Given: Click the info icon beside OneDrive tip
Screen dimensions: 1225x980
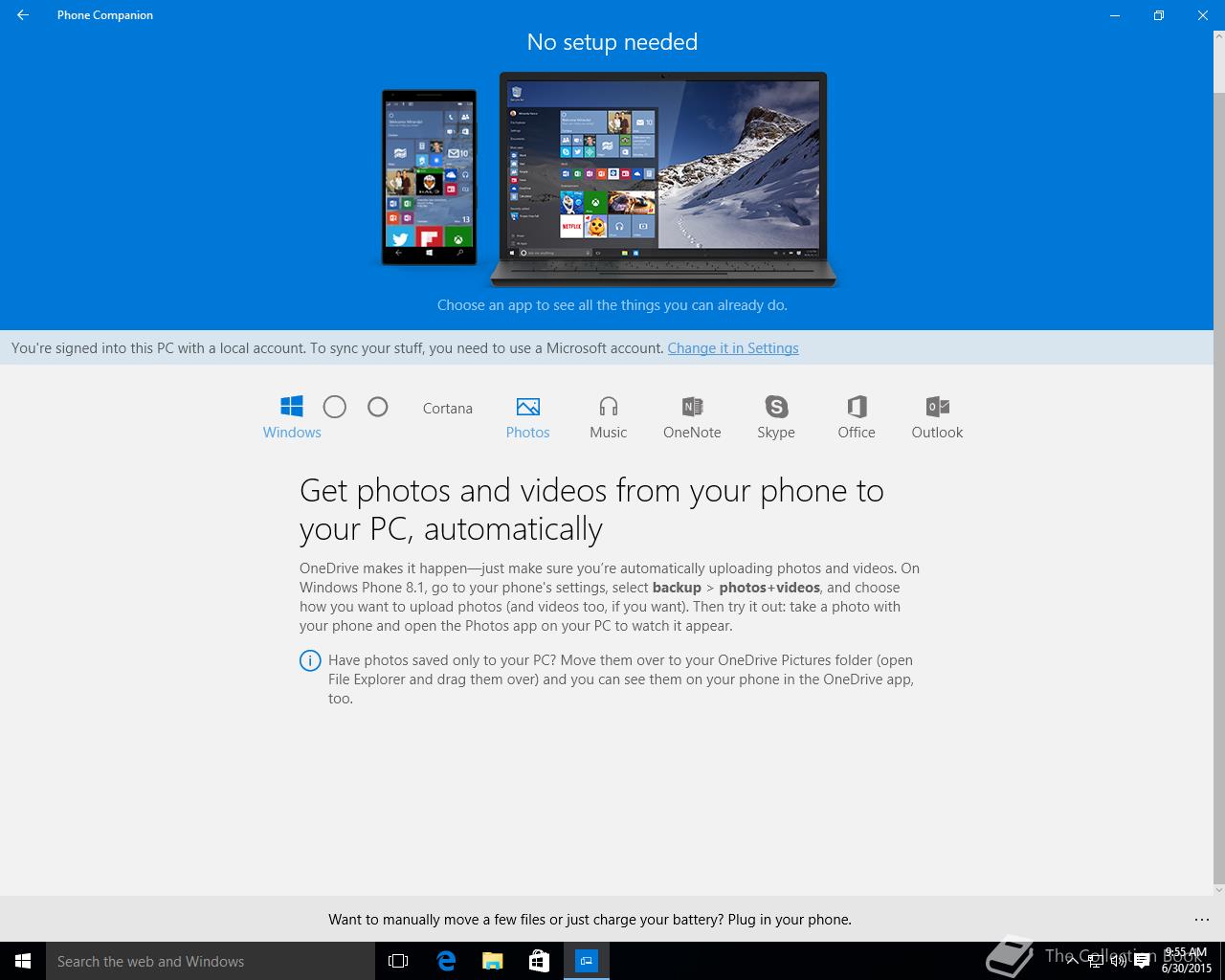Looking at the screenshot, I should click(x=310, y=660).
